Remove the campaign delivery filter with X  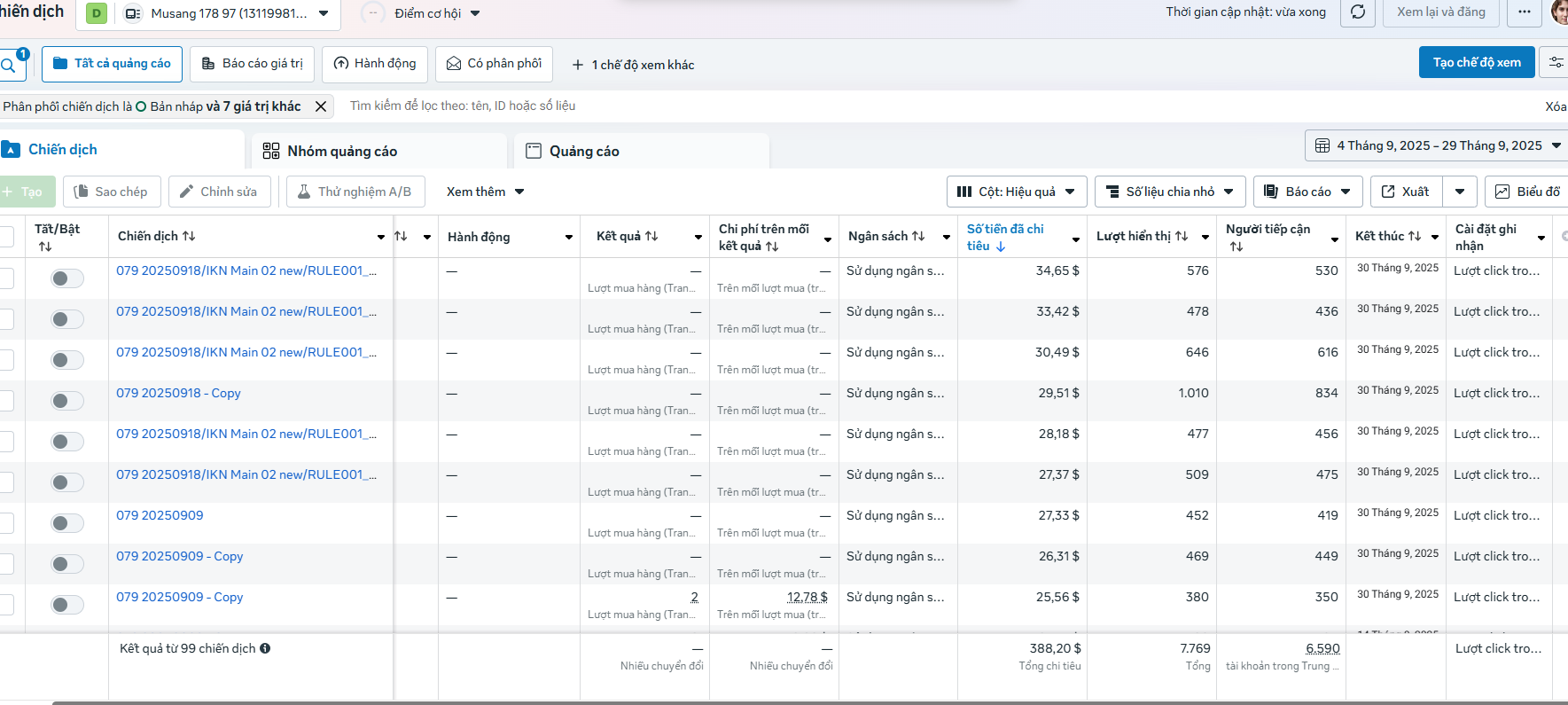coord(321,106)
